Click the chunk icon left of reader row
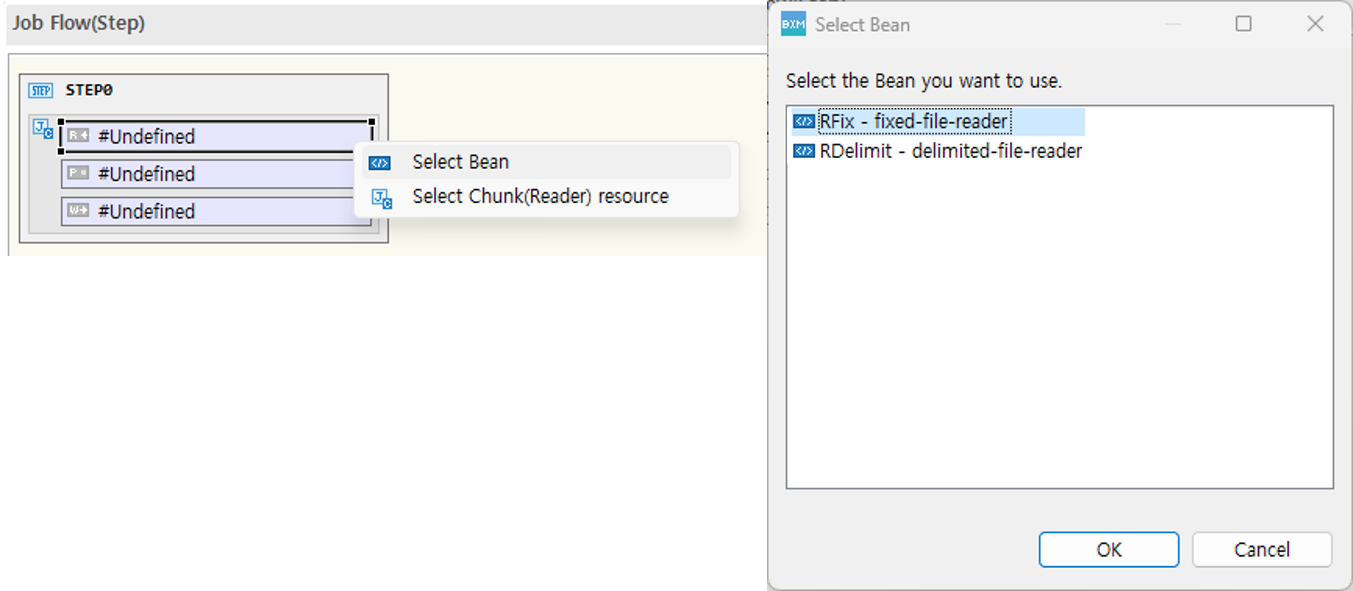The image size is (1353, 591). click(43, 129)
